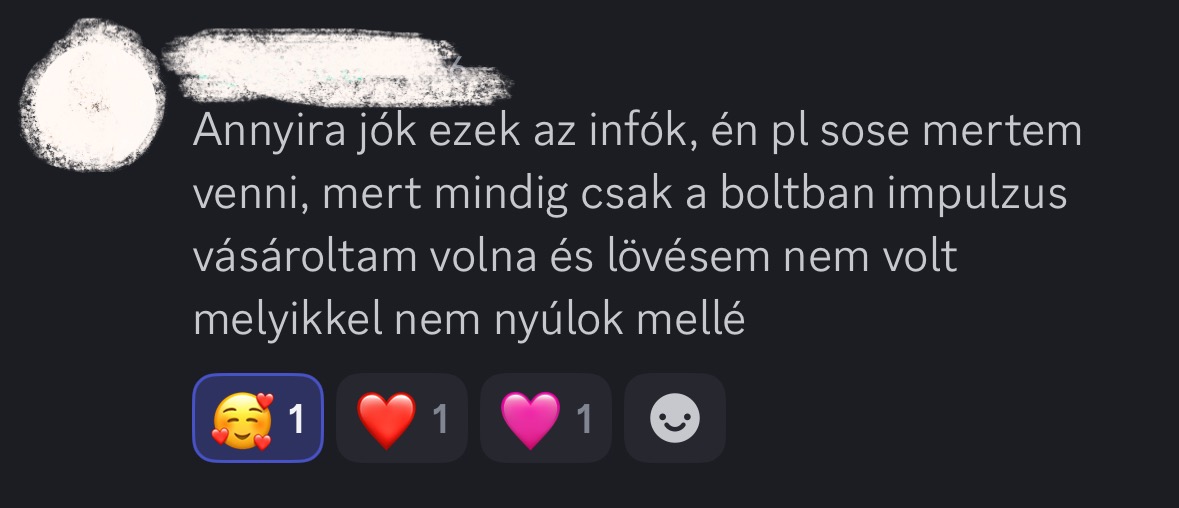
Task: Click the count beside the red heart
Action: pos(441,419)
